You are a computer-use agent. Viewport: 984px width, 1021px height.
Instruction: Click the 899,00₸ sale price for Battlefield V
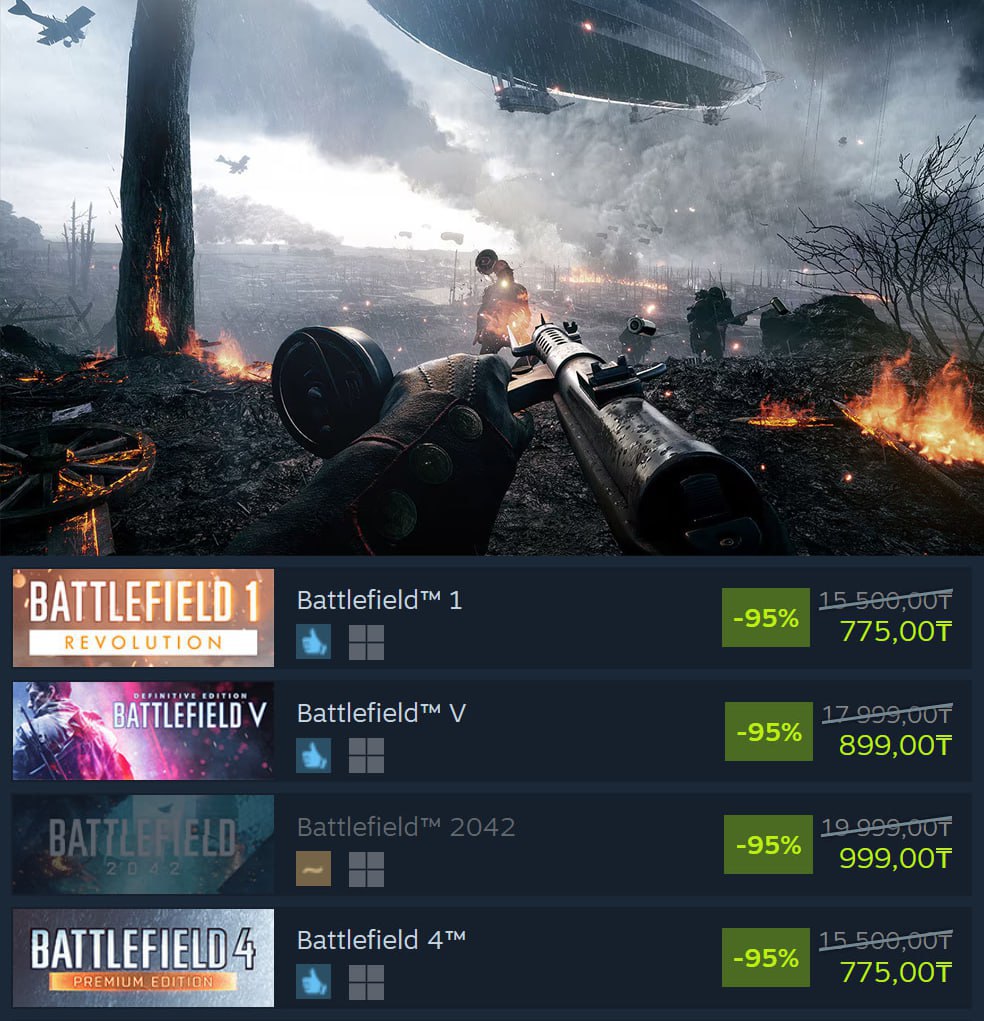(x=895, y=745)
